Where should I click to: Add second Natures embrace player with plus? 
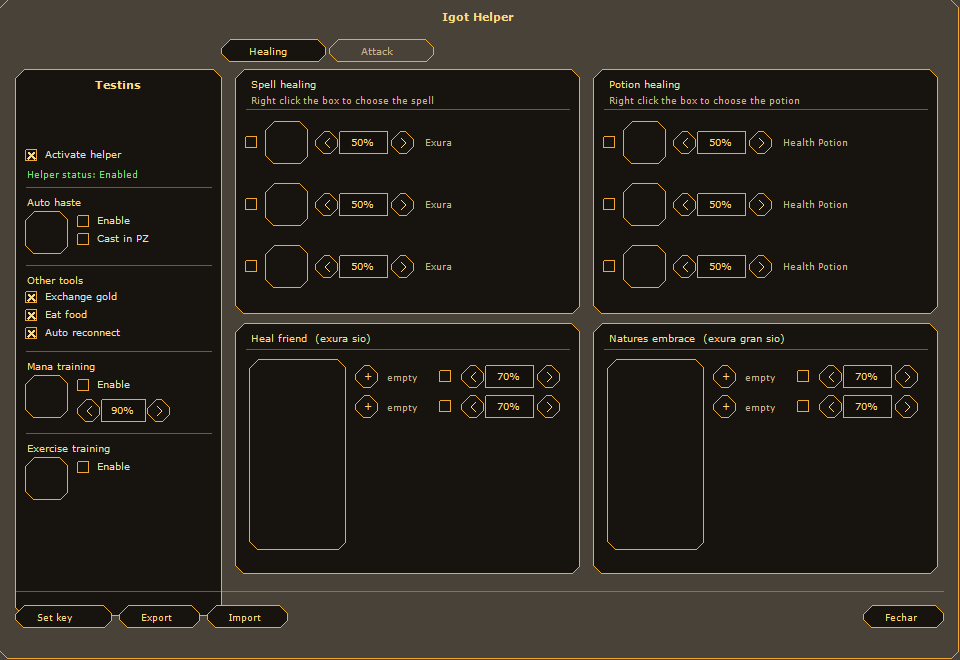[x=725, y=407]
